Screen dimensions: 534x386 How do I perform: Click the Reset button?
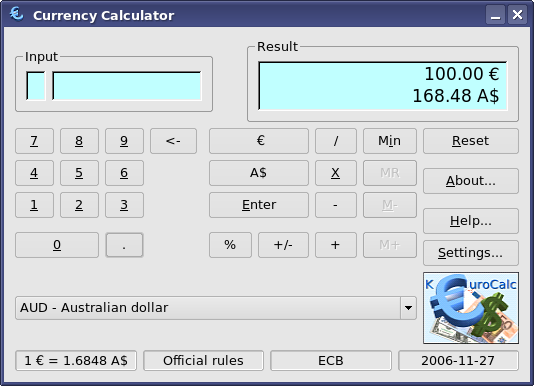pos(471,141)
